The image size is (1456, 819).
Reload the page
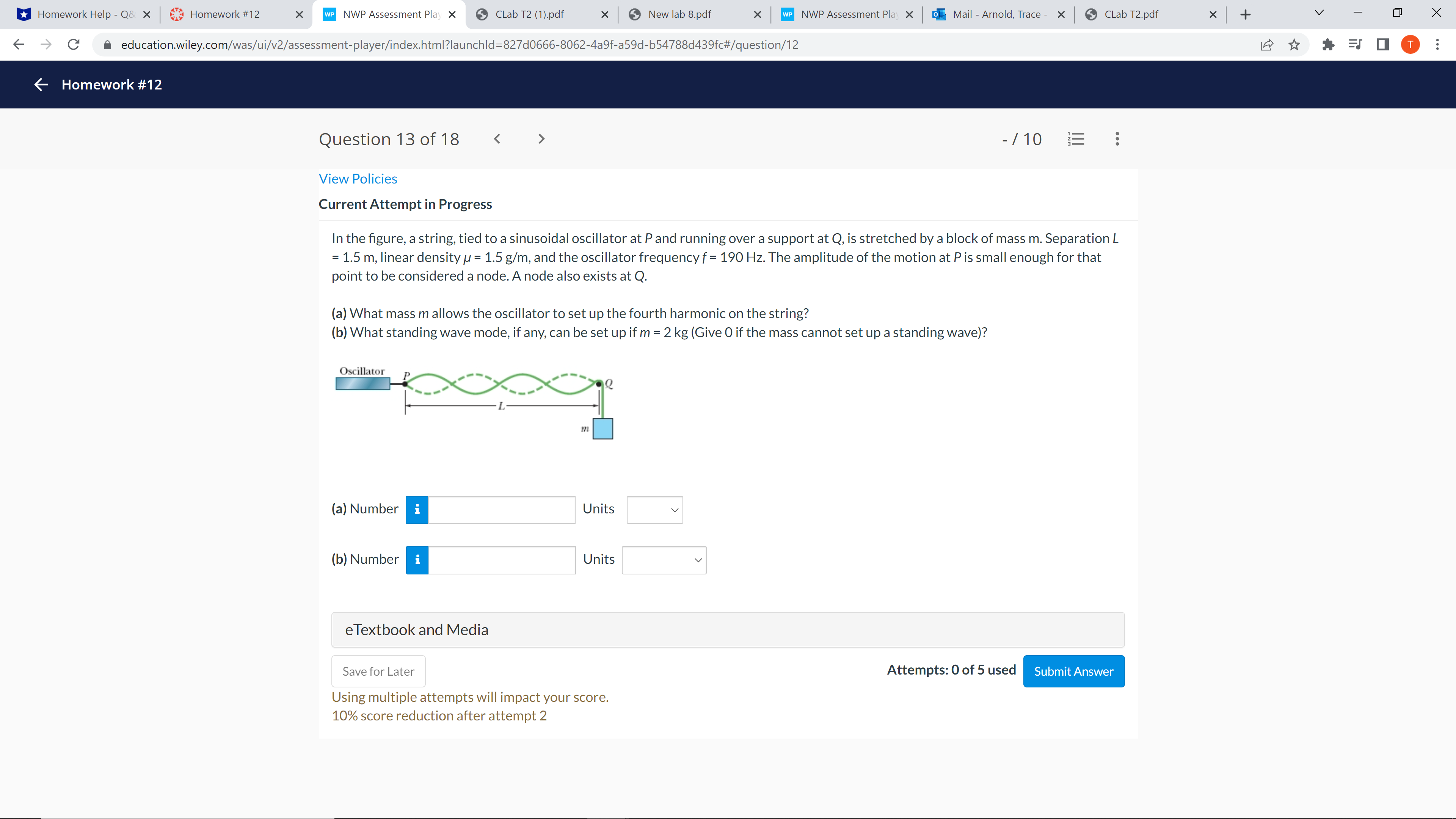(x=74, y=45)
